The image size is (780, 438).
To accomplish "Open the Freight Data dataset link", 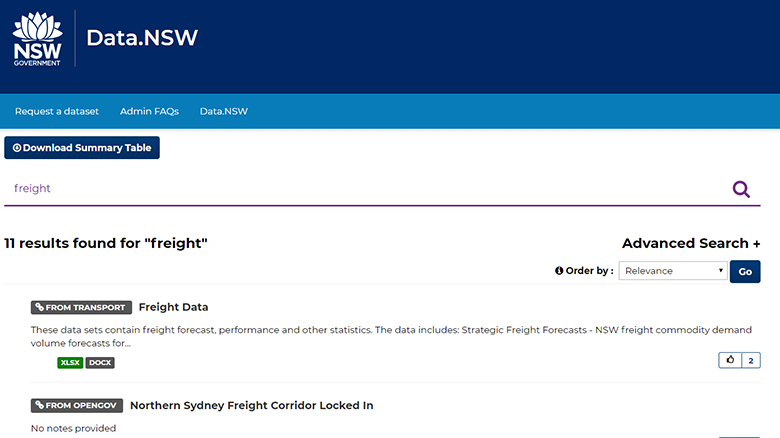I will (x=173, y=307).
